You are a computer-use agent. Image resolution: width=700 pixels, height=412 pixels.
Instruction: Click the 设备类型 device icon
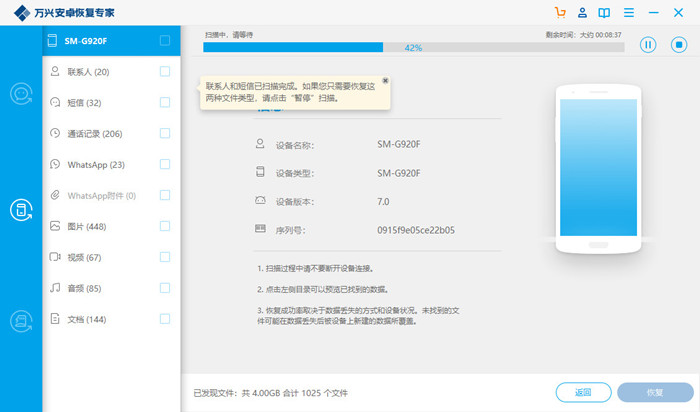click(x=260, y=172)
